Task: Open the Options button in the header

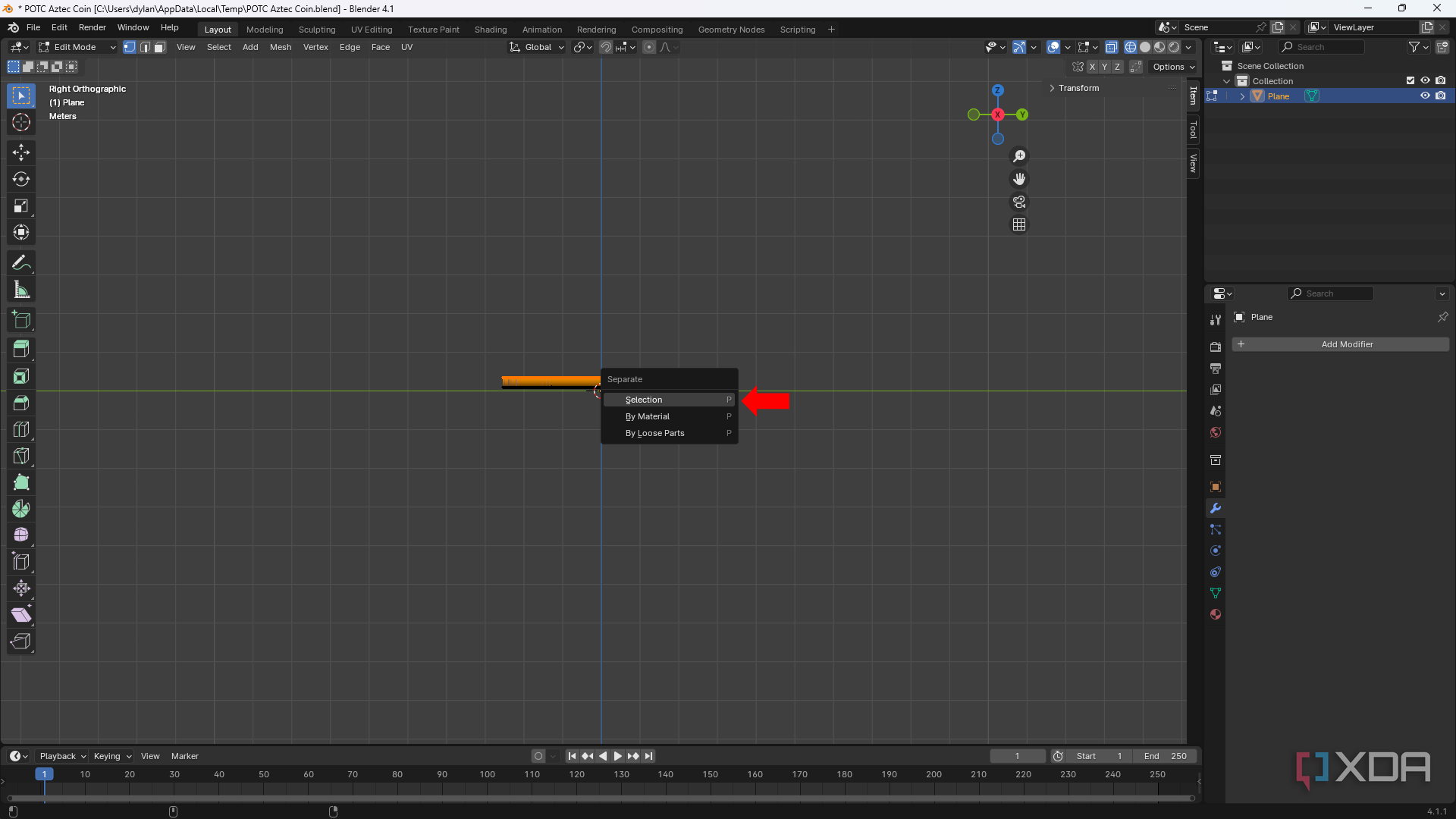Action: coord(1172,66)
